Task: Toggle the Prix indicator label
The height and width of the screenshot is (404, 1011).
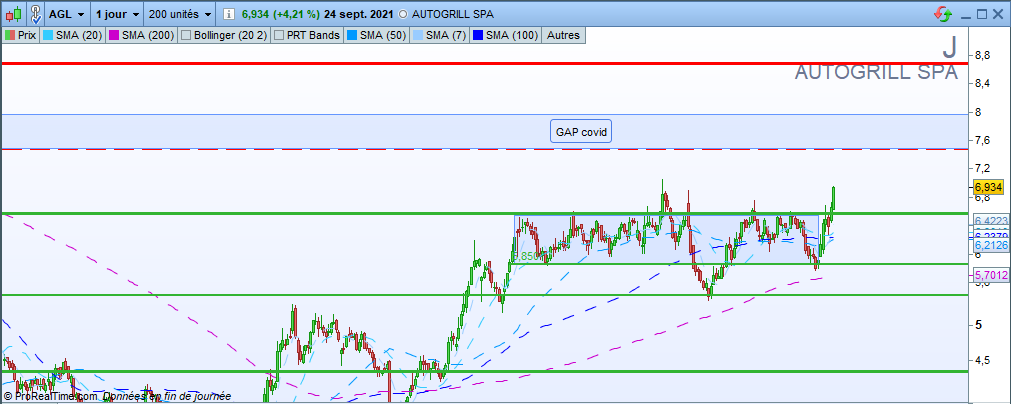Action: [x=21, y=35]
